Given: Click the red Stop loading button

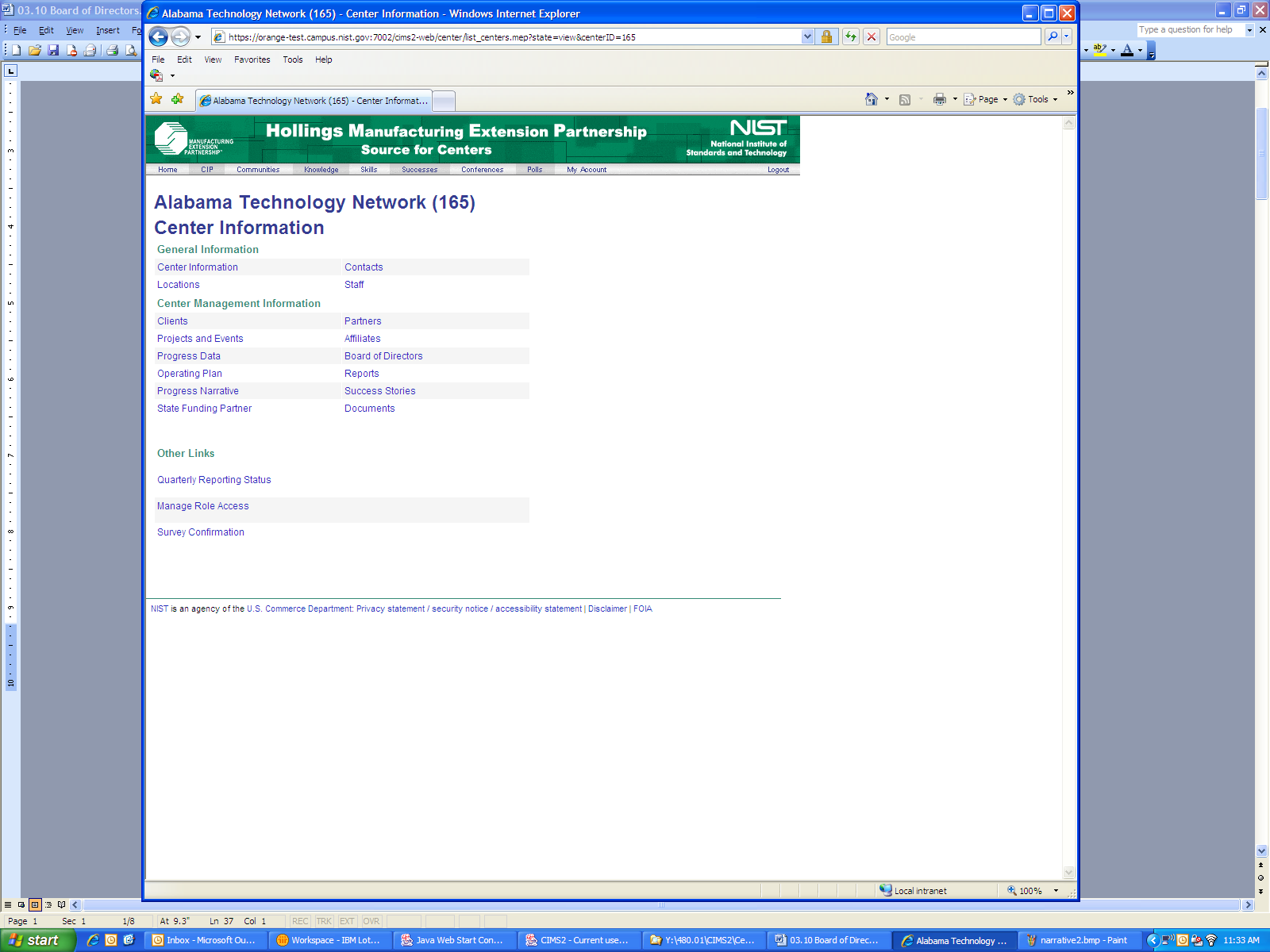Looking at the screenshot, I should (x=872, y=36).
